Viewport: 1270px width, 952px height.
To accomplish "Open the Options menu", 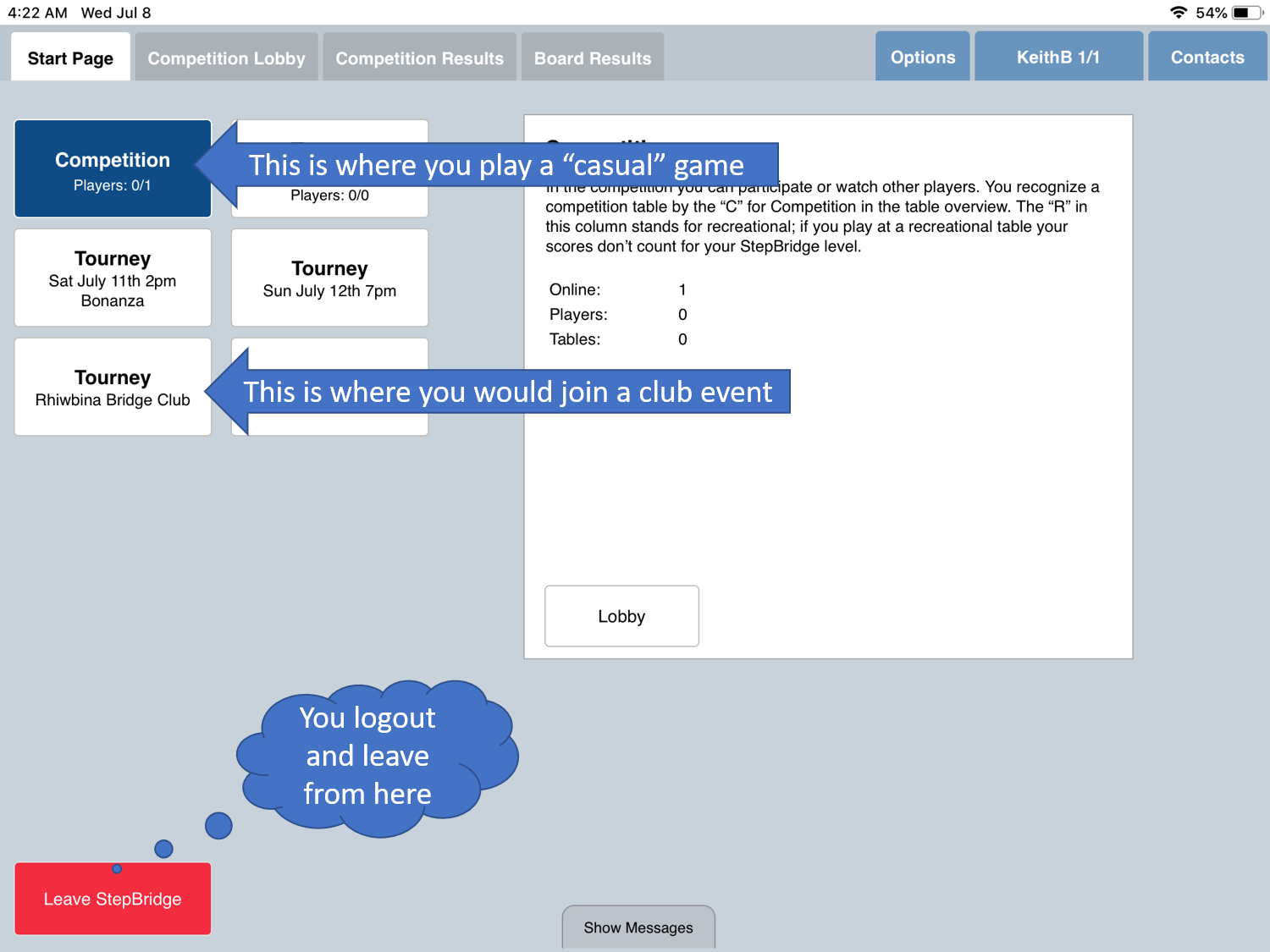I will pos(922,57).
